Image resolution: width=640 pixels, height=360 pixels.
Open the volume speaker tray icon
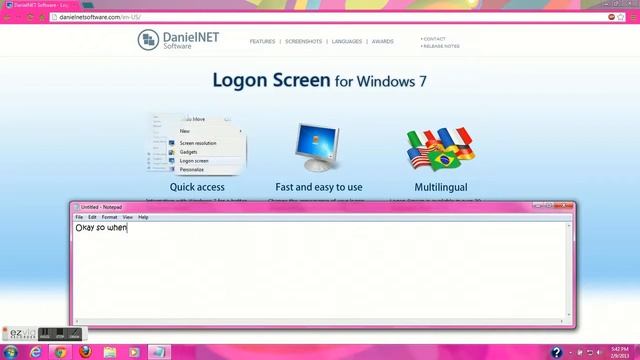[x=599, y=352]
